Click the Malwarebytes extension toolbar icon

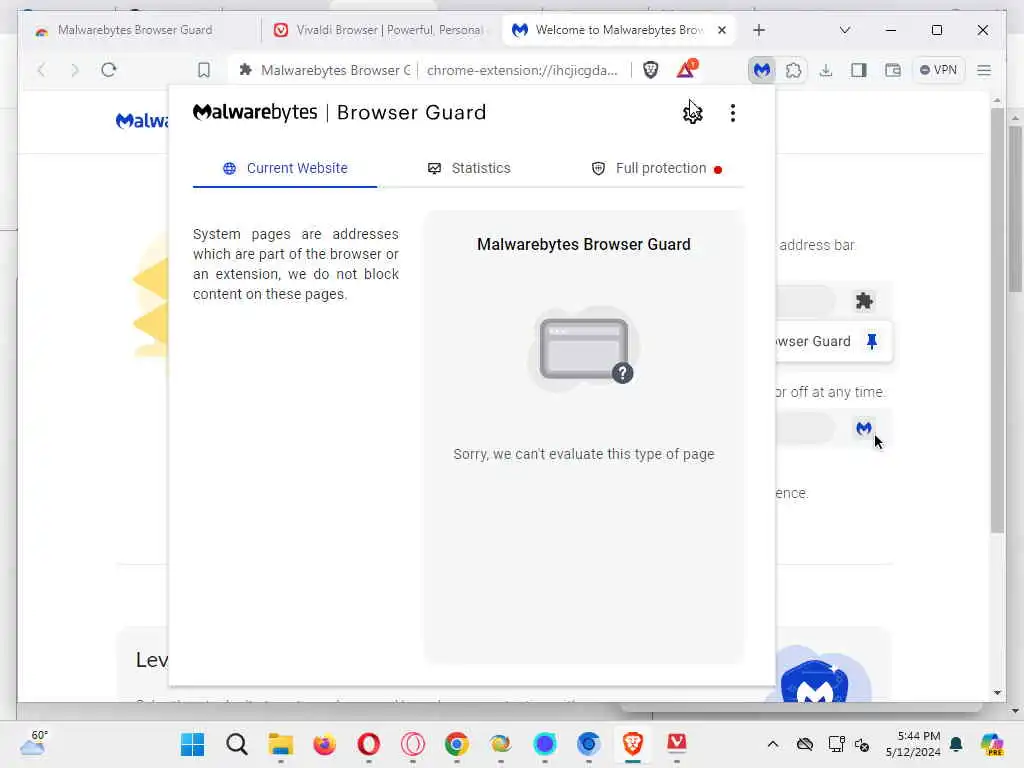pyautogui.click(x=761, y=70)
